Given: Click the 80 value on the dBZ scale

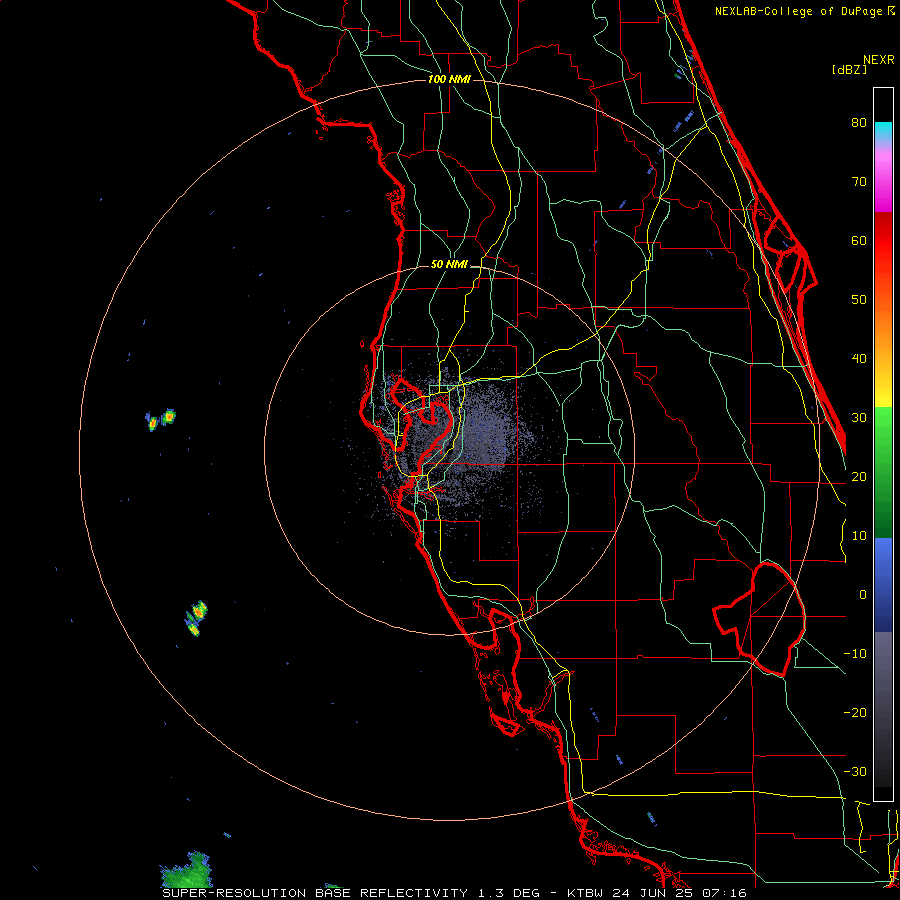Looking at the screenshot, I should click(x=859, y=122).
